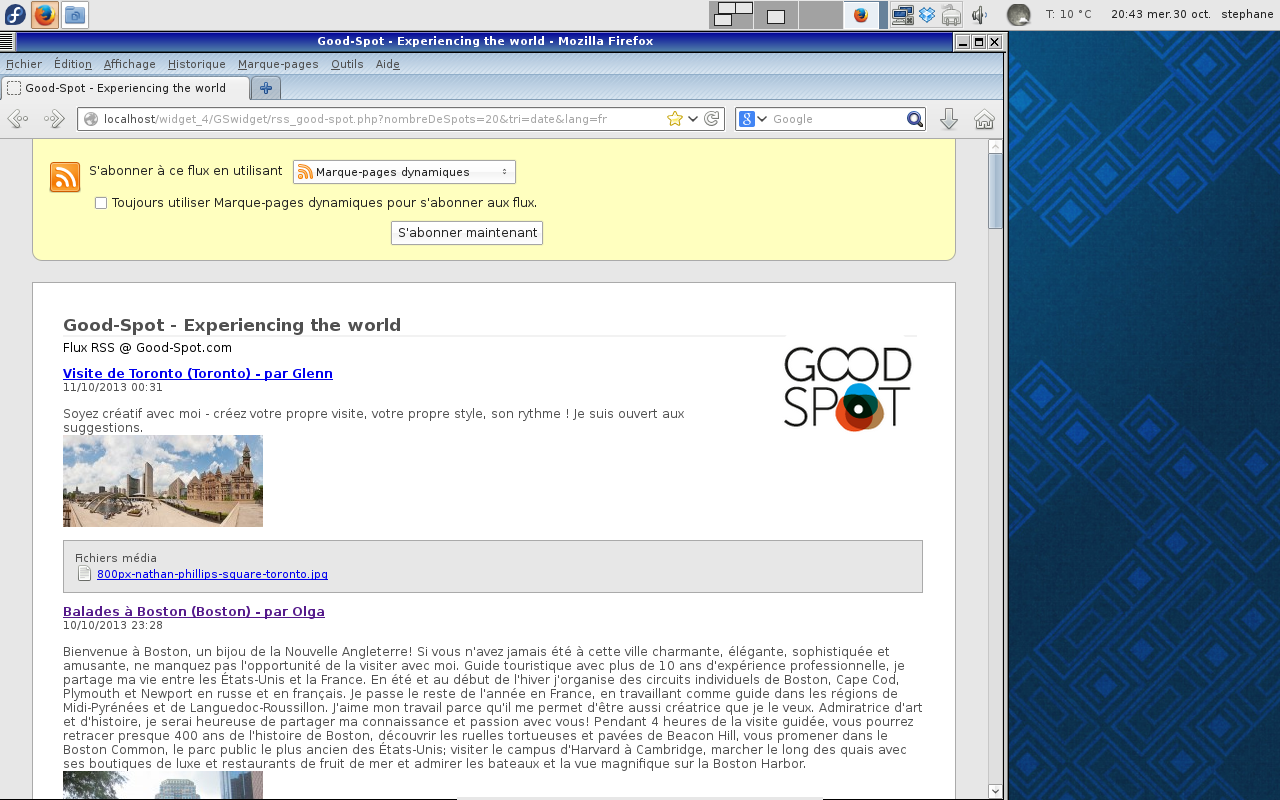Click the search magnifying glass button
Image resolution: width=1280 pixels, height=800 pixels.
pyautogui.click(x=915, y=119)
